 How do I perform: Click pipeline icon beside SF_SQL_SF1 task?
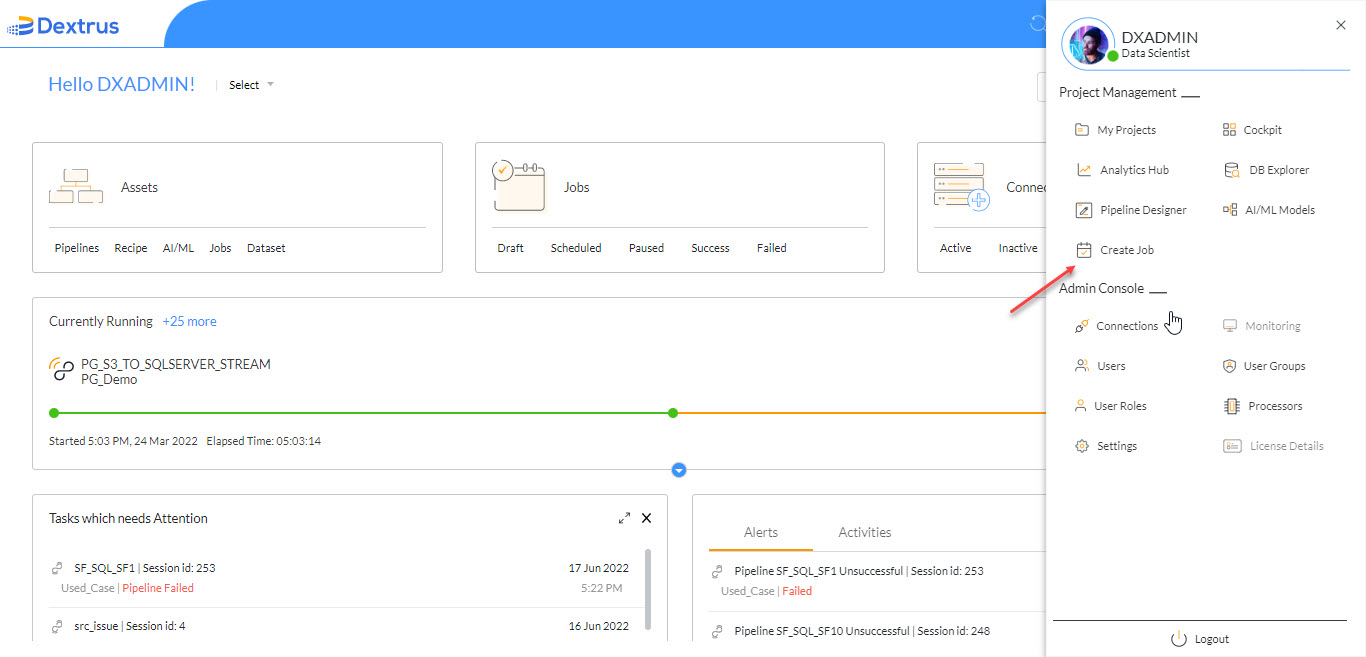(57, 568)
